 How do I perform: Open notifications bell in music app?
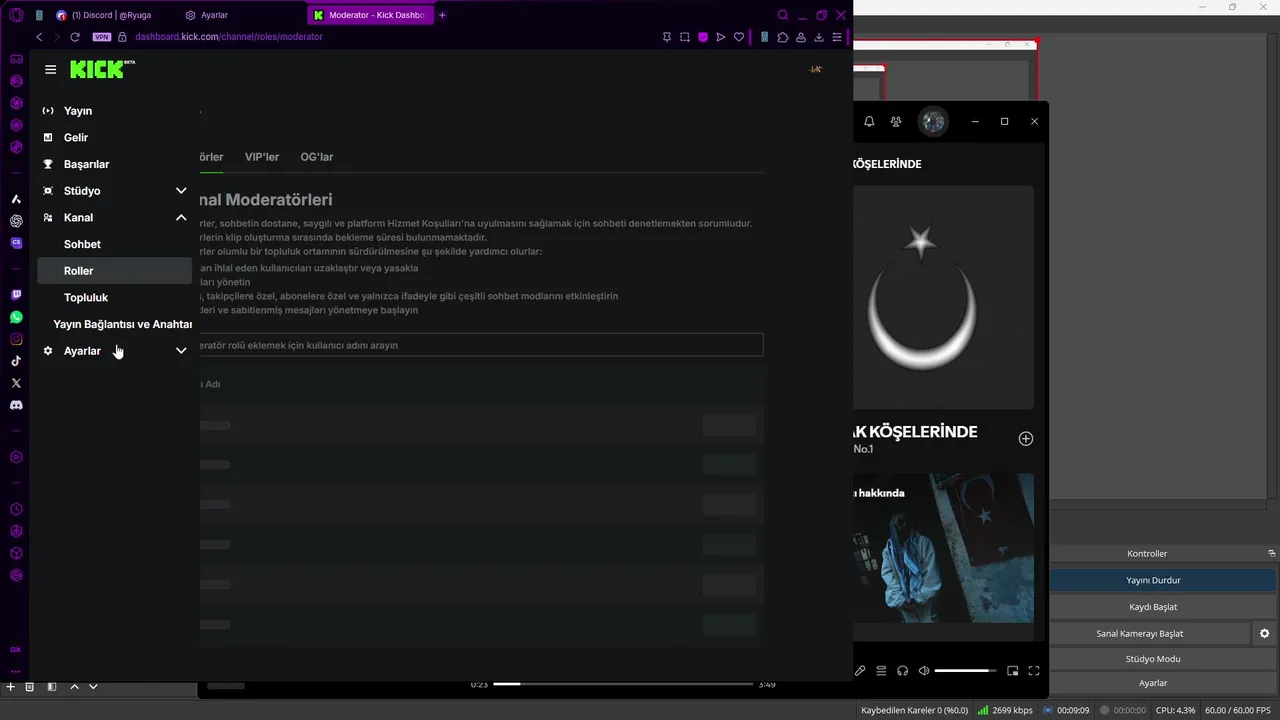[869, 121]
